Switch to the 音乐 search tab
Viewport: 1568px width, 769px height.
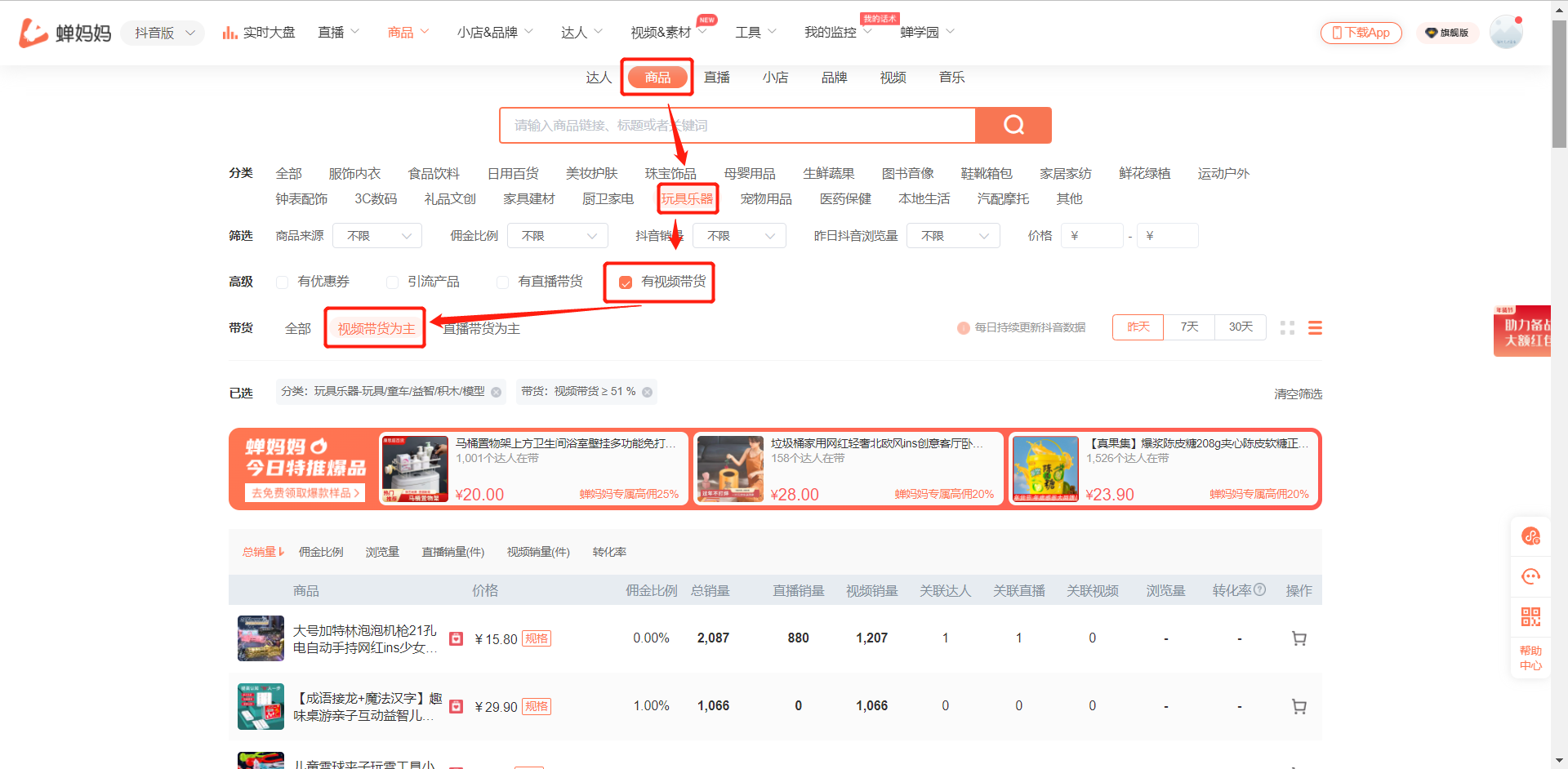pos(952,78)
